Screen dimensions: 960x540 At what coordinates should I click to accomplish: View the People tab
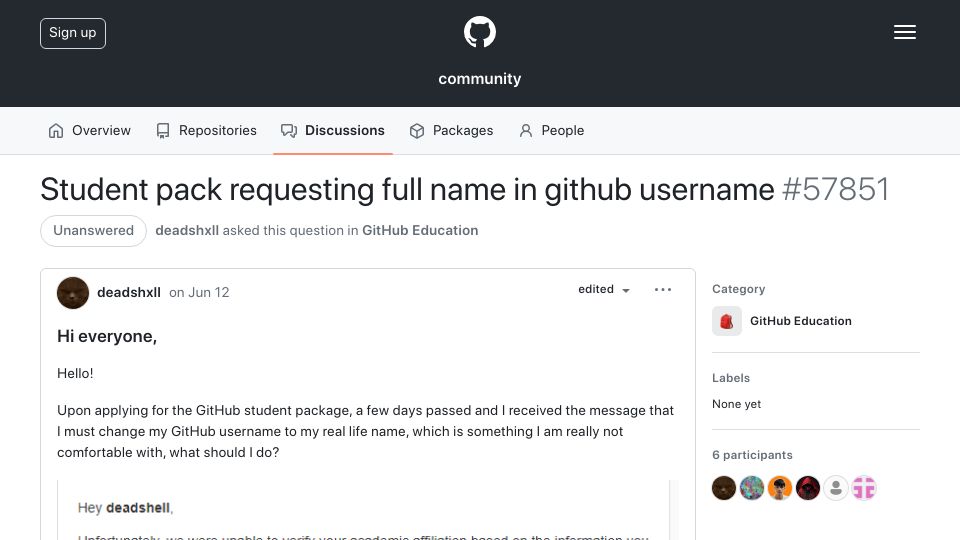click(552, 130)
